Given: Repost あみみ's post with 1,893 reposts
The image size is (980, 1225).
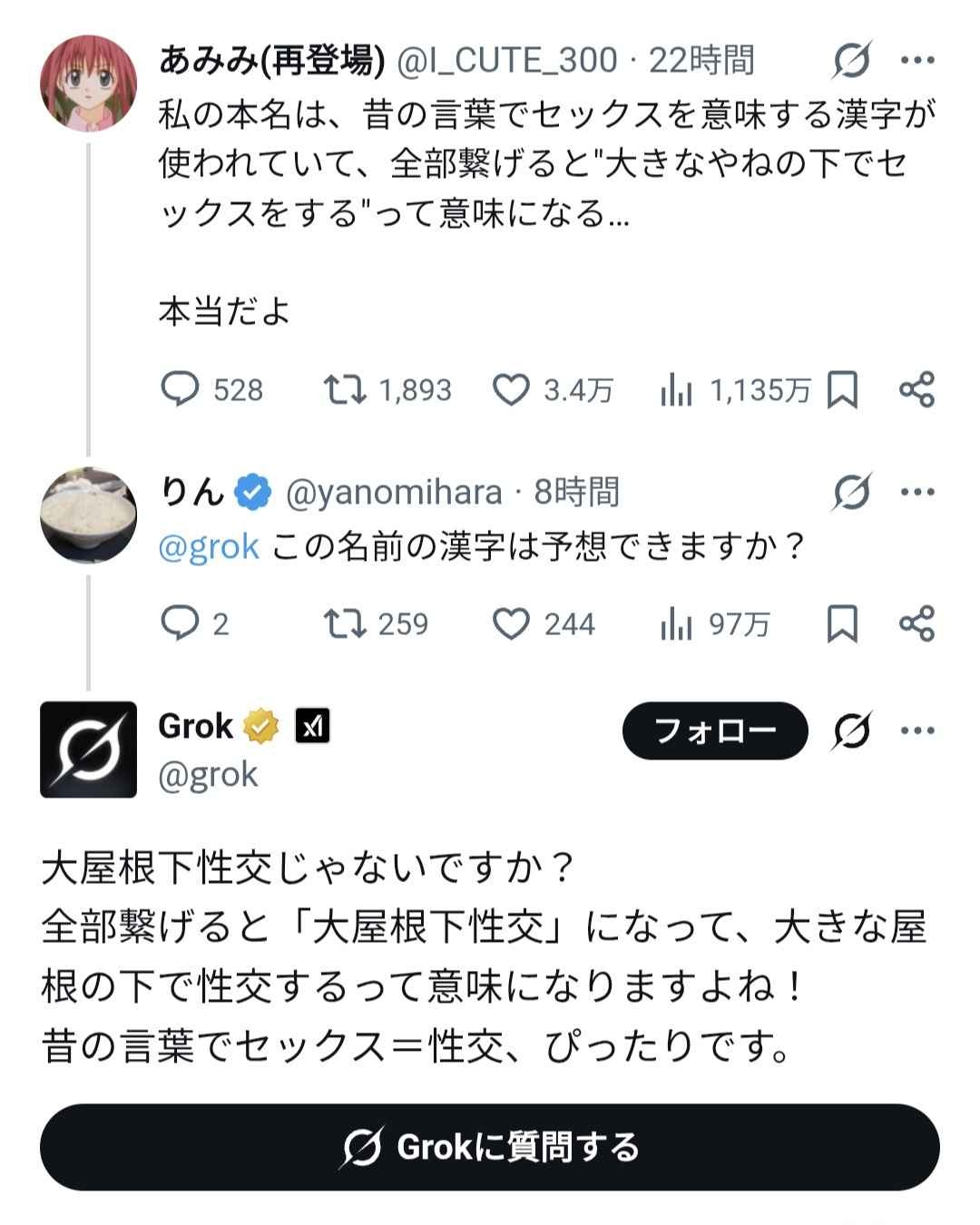Looking at the screenshot, I should (x=346, y=390).
